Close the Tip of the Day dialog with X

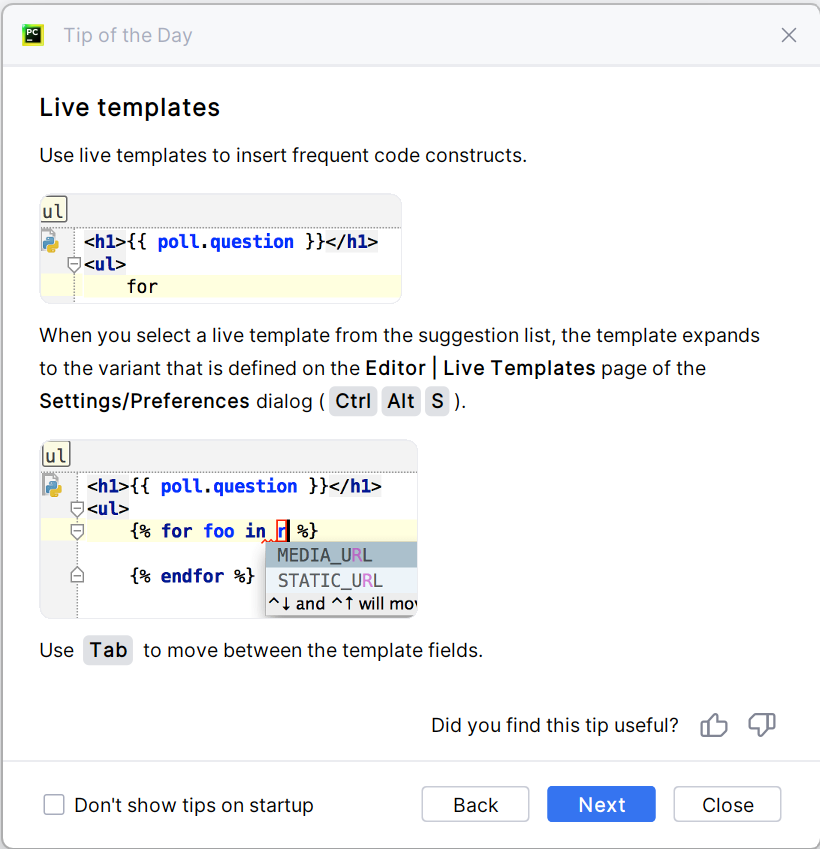pyautogui.click(x=789, y=35)
